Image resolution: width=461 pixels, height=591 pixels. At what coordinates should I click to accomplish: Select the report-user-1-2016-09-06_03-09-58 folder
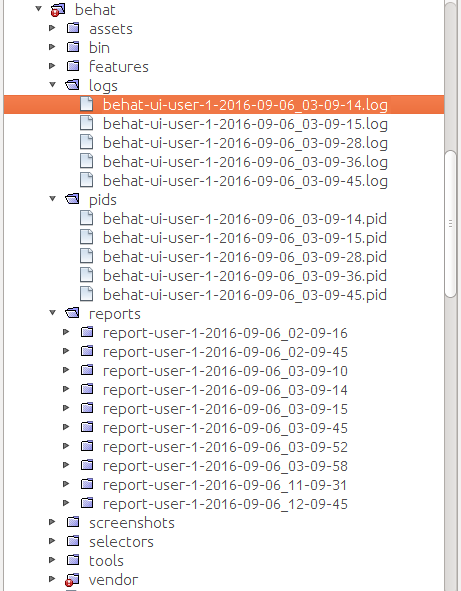pyautogui.click(x=225, y=466)
